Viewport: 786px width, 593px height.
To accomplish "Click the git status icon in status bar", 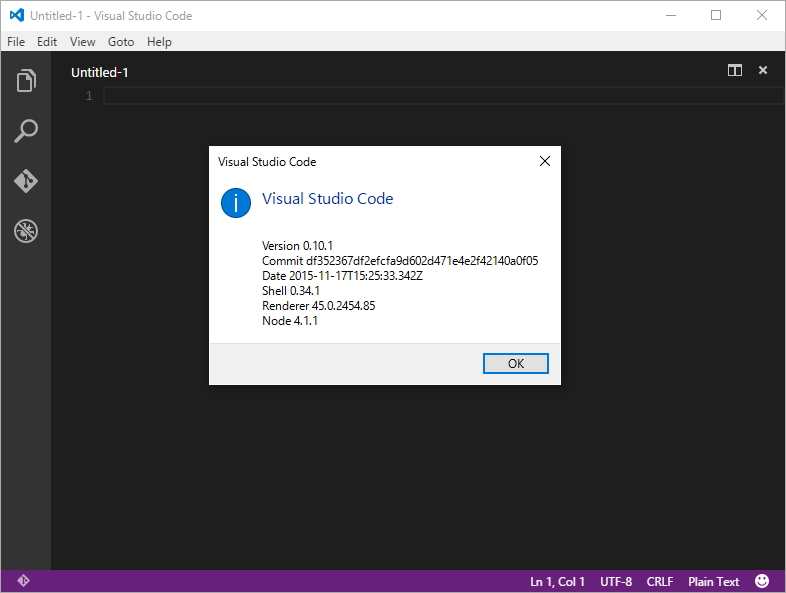I will coord(24,581).
